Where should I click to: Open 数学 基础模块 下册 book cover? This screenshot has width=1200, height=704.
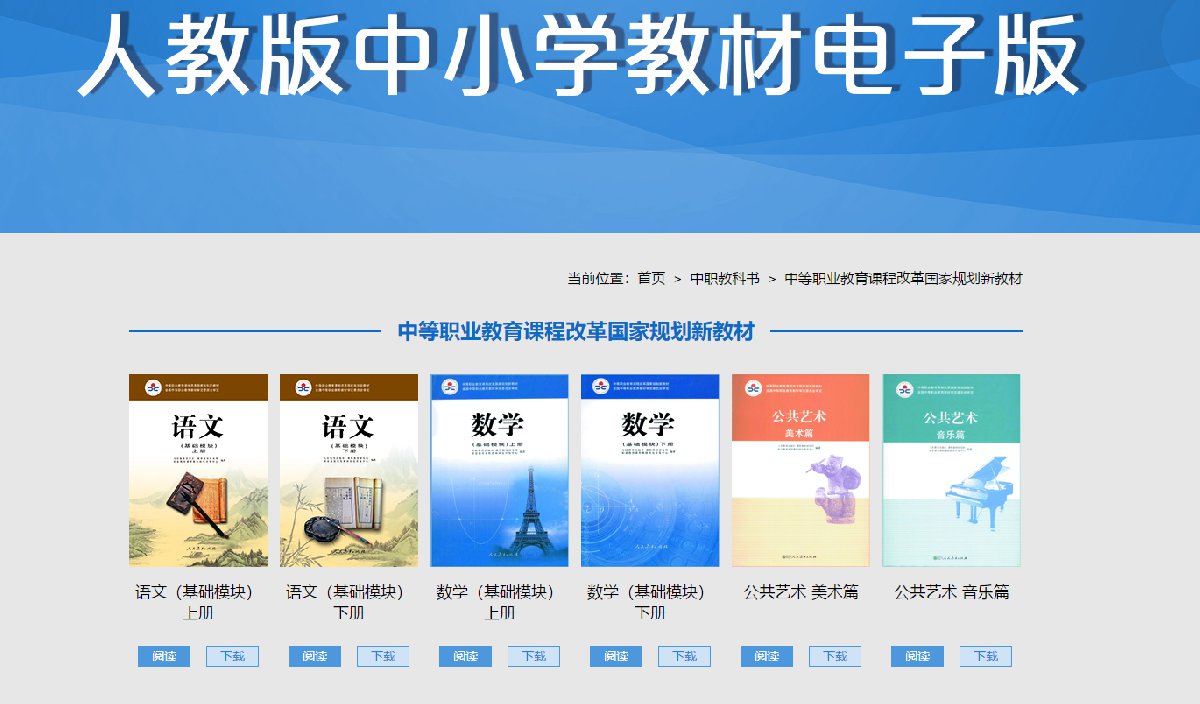click(650, 471)
